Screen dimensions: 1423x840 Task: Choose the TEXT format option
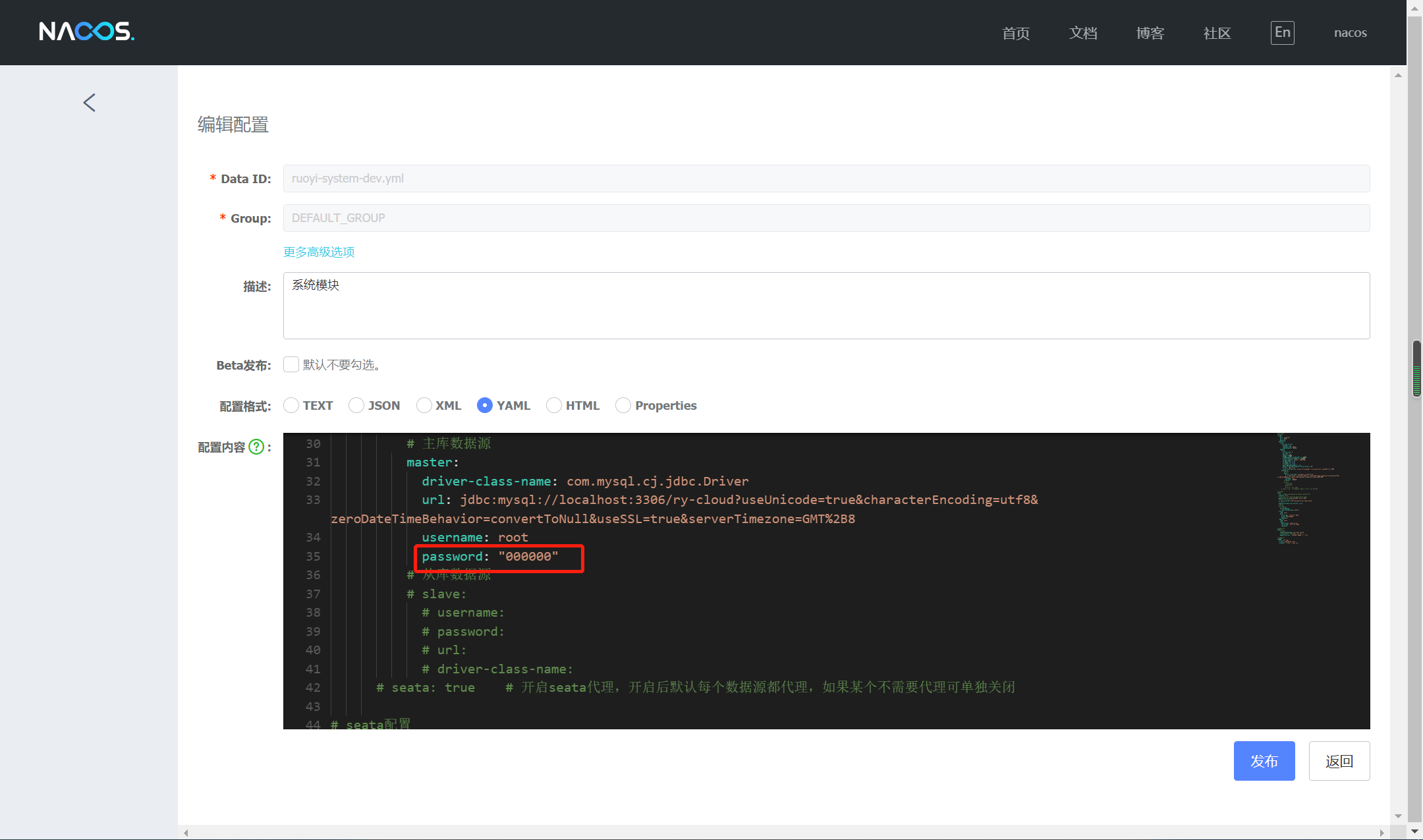click(x=291, y=405)
